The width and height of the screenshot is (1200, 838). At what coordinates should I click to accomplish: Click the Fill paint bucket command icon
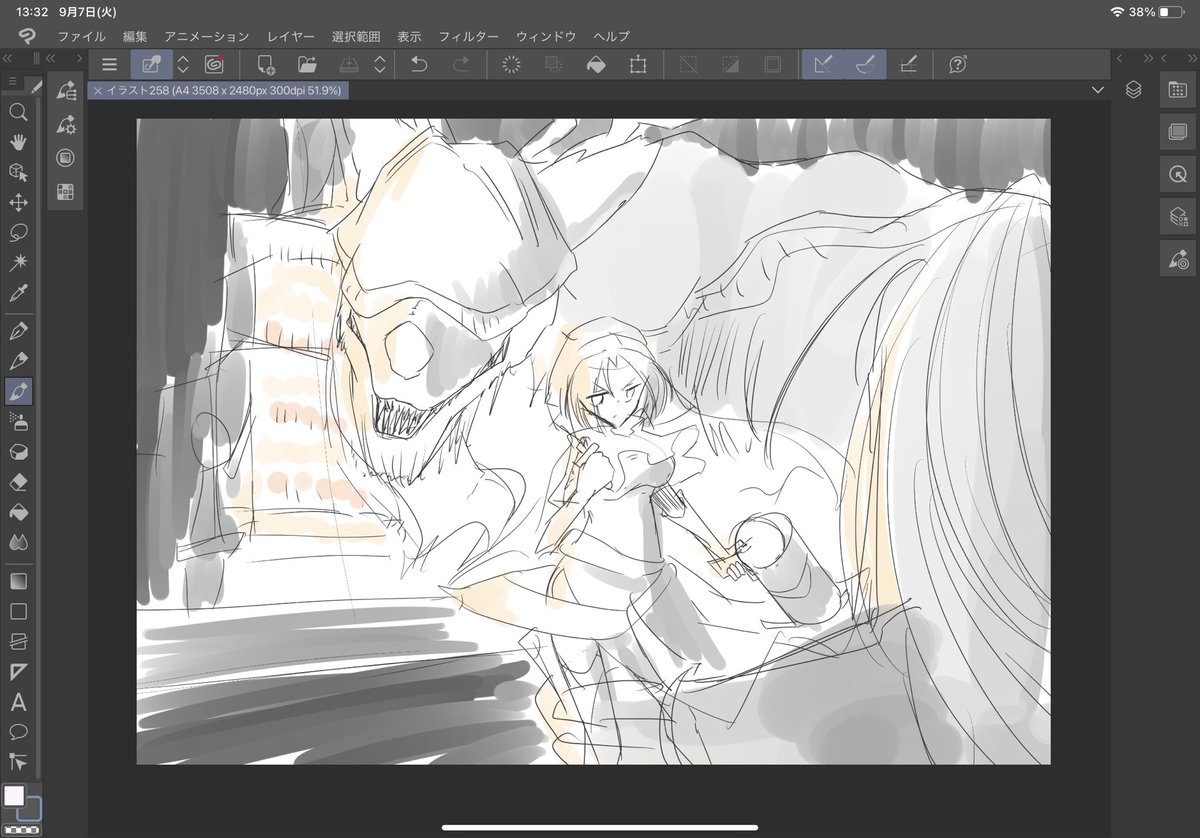(x=595, y=64)
